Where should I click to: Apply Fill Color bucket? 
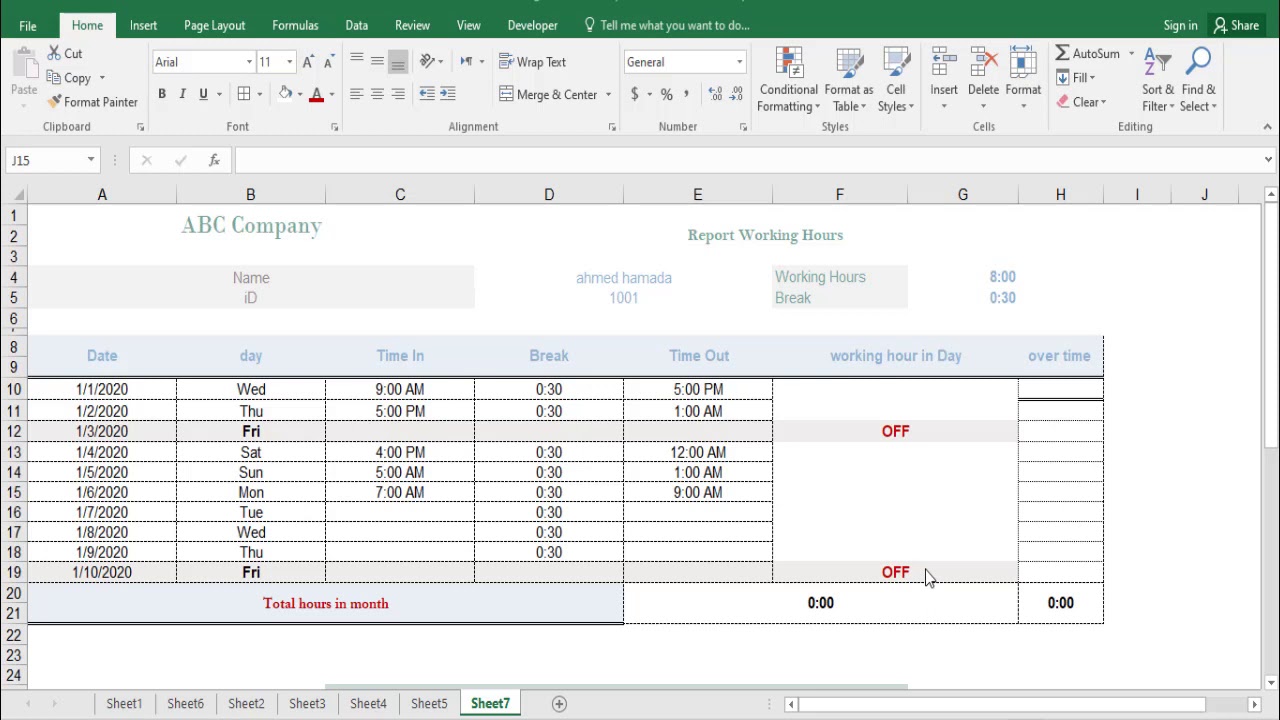pos(286,94)
